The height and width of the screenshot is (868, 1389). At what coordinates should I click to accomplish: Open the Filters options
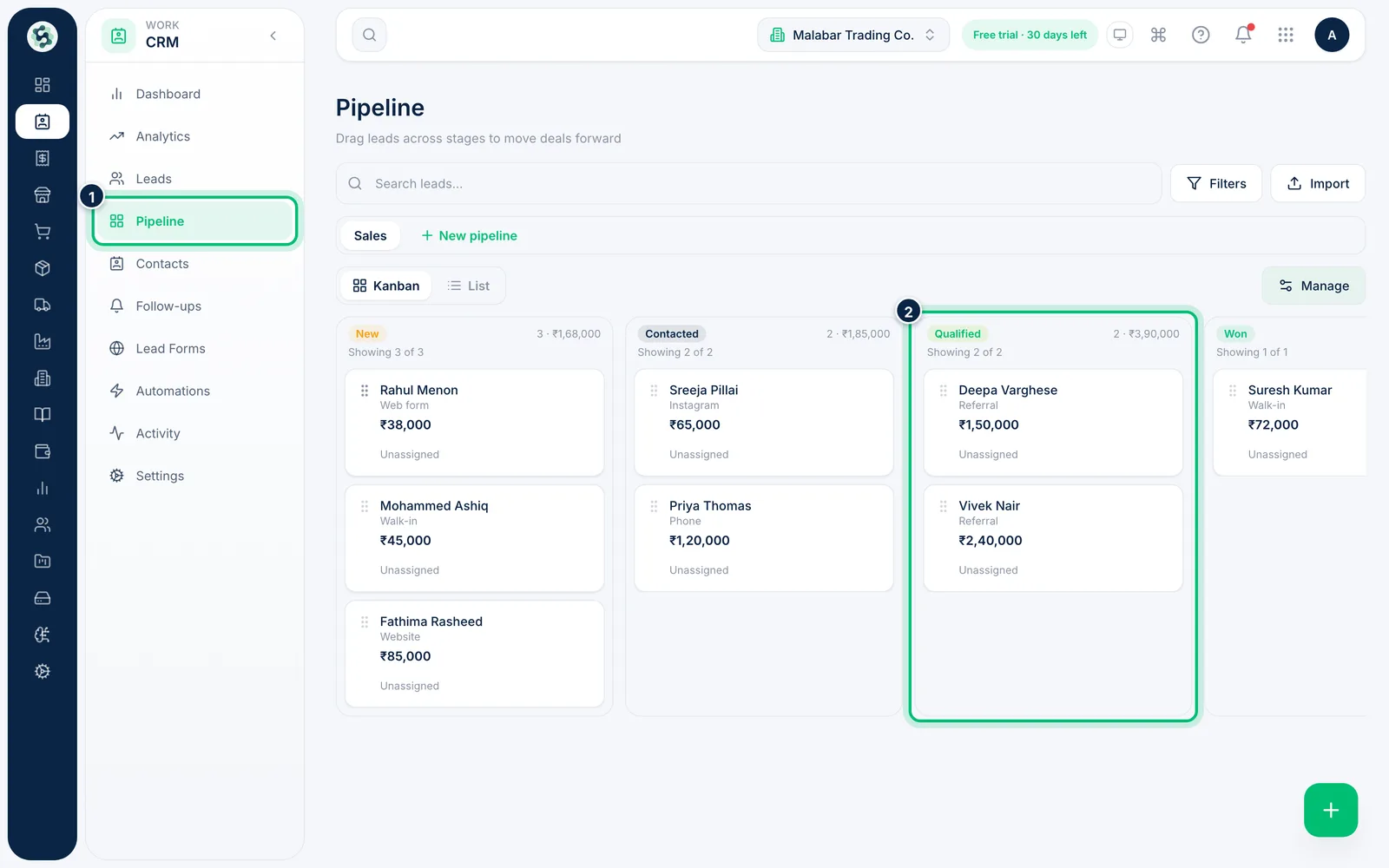pyautogui.click(x=1216, y=183)
